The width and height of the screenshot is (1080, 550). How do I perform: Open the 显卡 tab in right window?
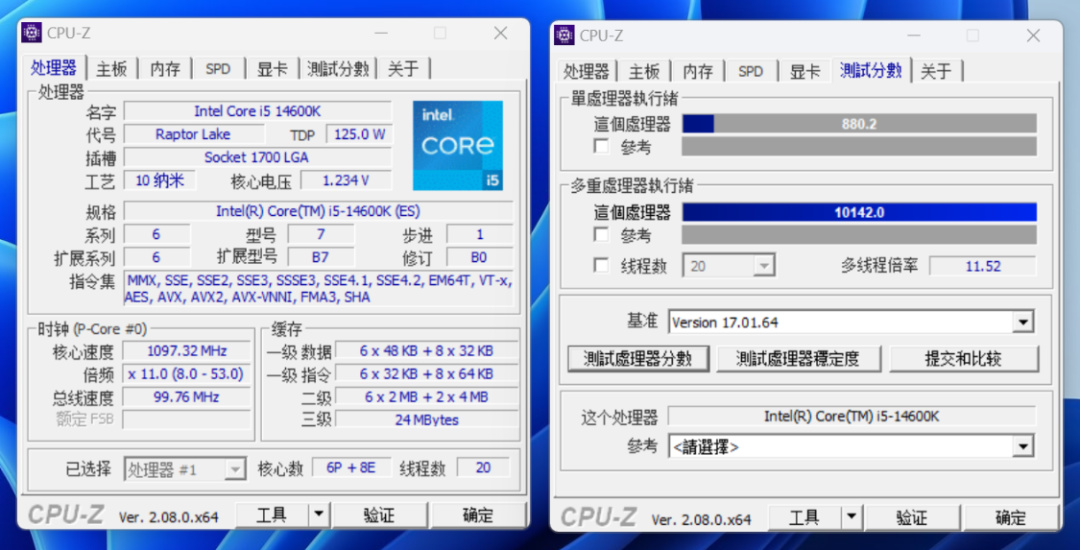tap(804, 72)
